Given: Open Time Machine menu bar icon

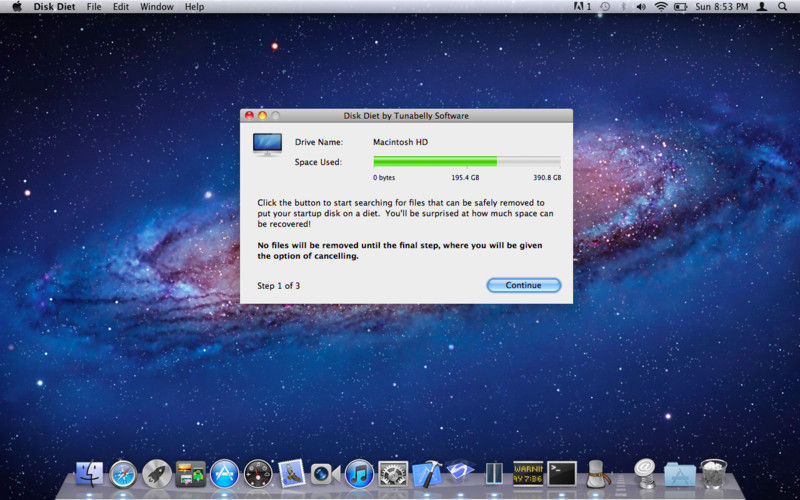Looking at the screenshot, I should 605,7.
